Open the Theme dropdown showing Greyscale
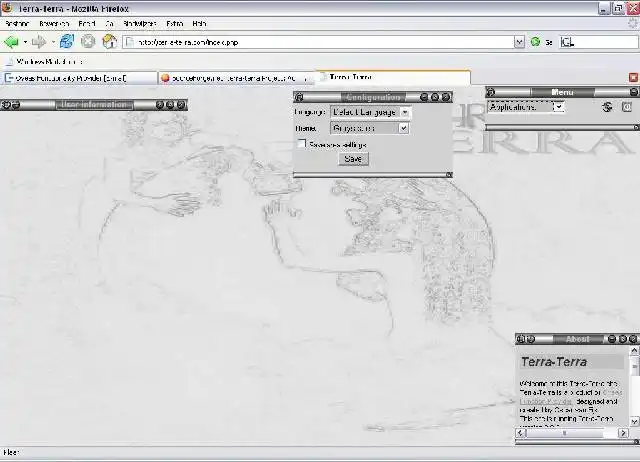Image resolution: width=640 pixels, height=462 pixels. tap(369, 128)
